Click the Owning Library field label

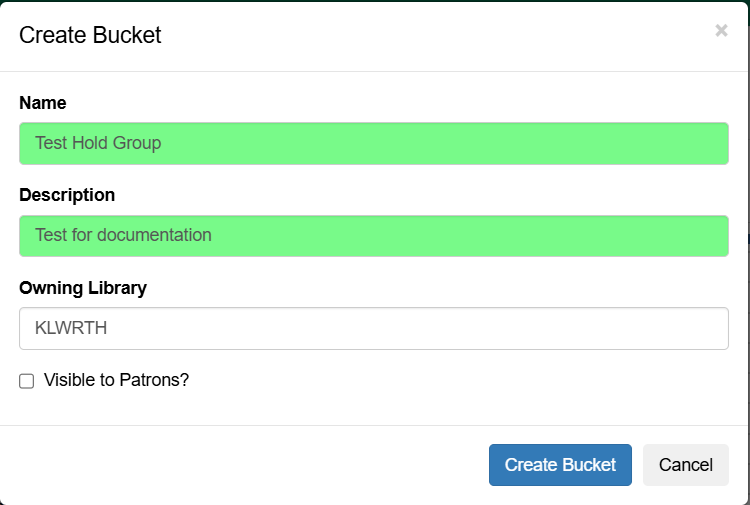pos(83,288)
